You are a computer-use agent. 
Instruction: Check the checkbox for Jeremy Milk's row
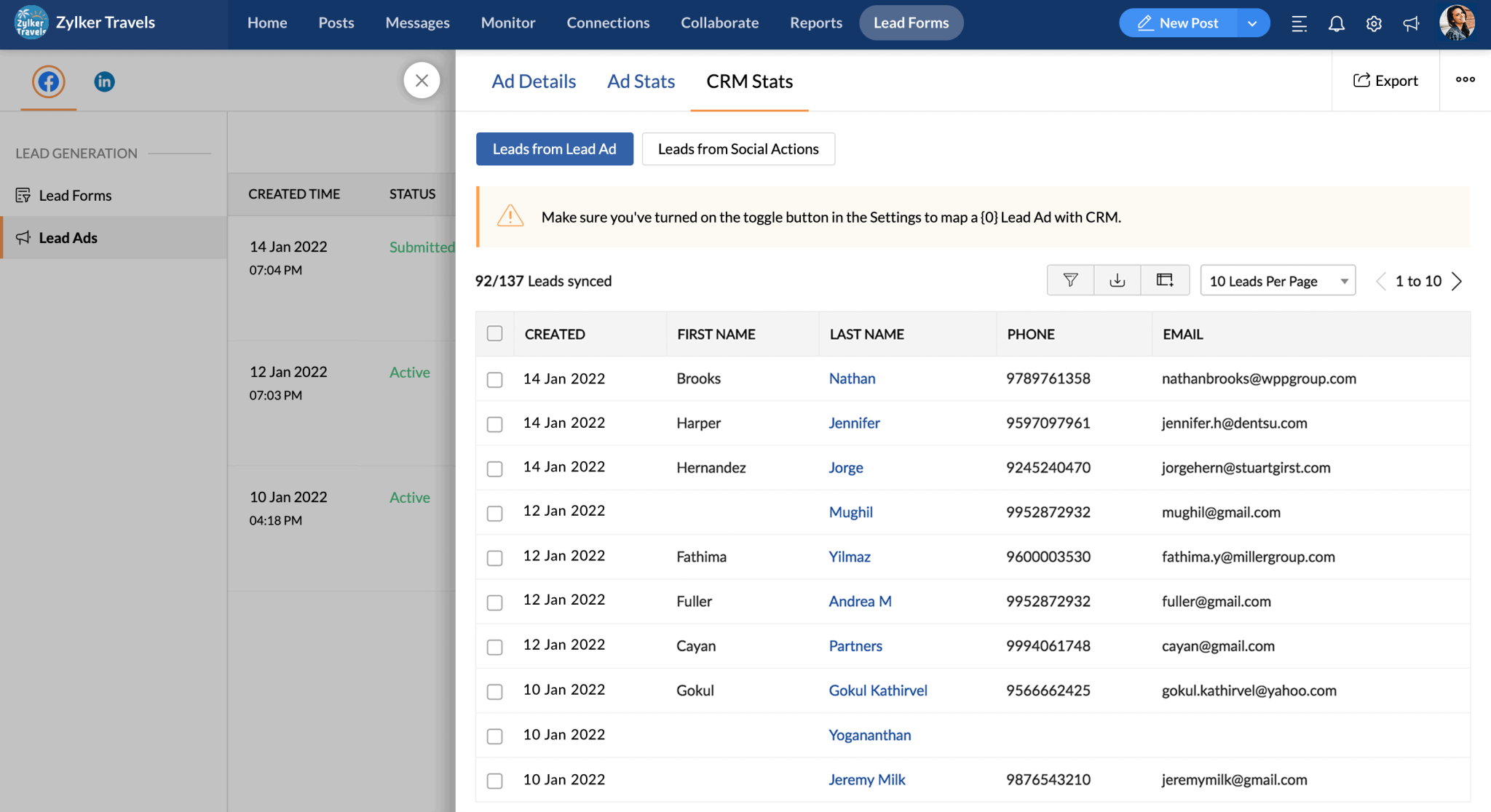[x=495, y=781]
